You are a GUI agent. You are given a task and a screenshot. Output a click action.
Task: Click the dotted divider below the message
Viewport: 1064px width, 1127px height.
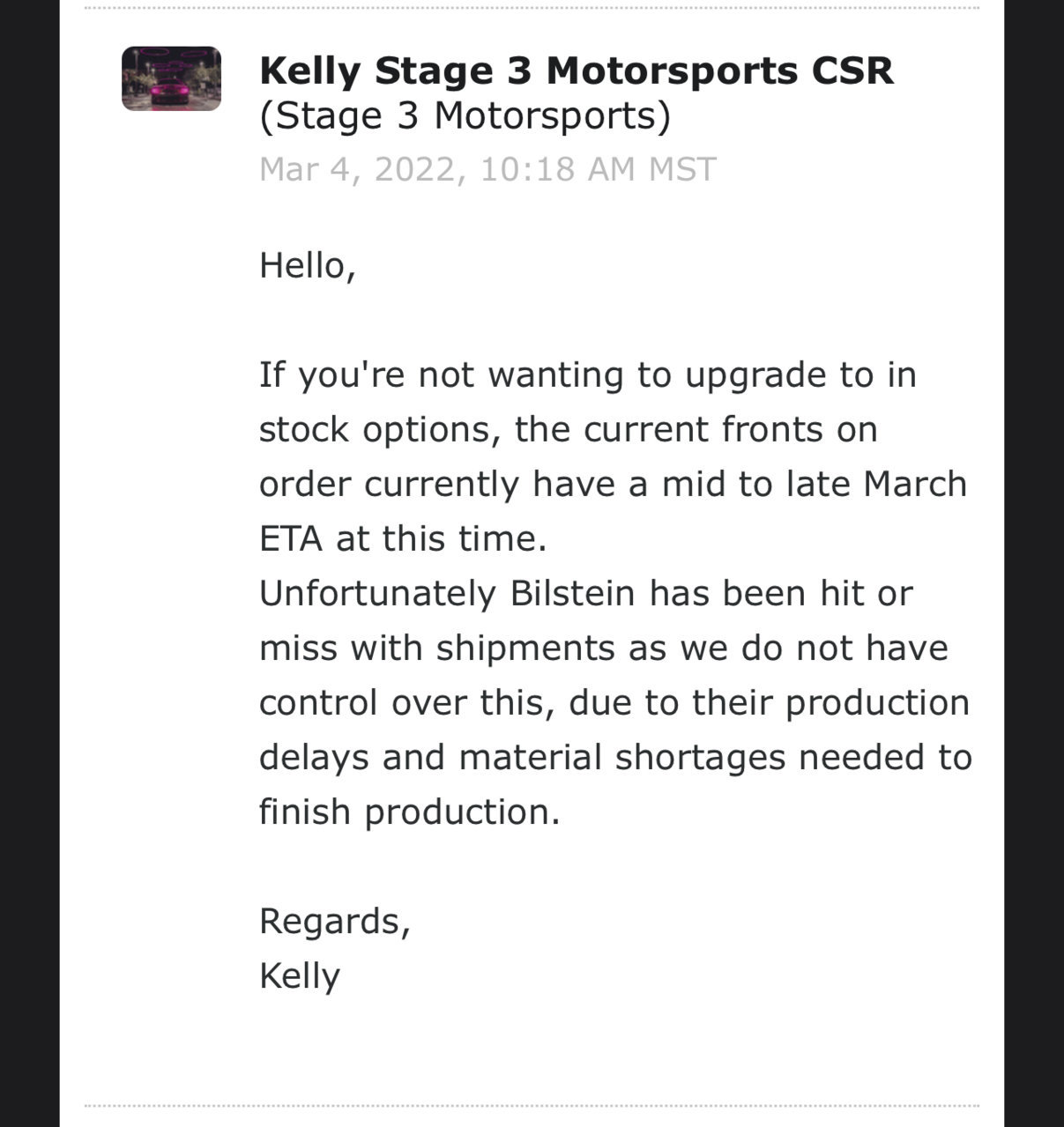click(x=532, y=1105)
